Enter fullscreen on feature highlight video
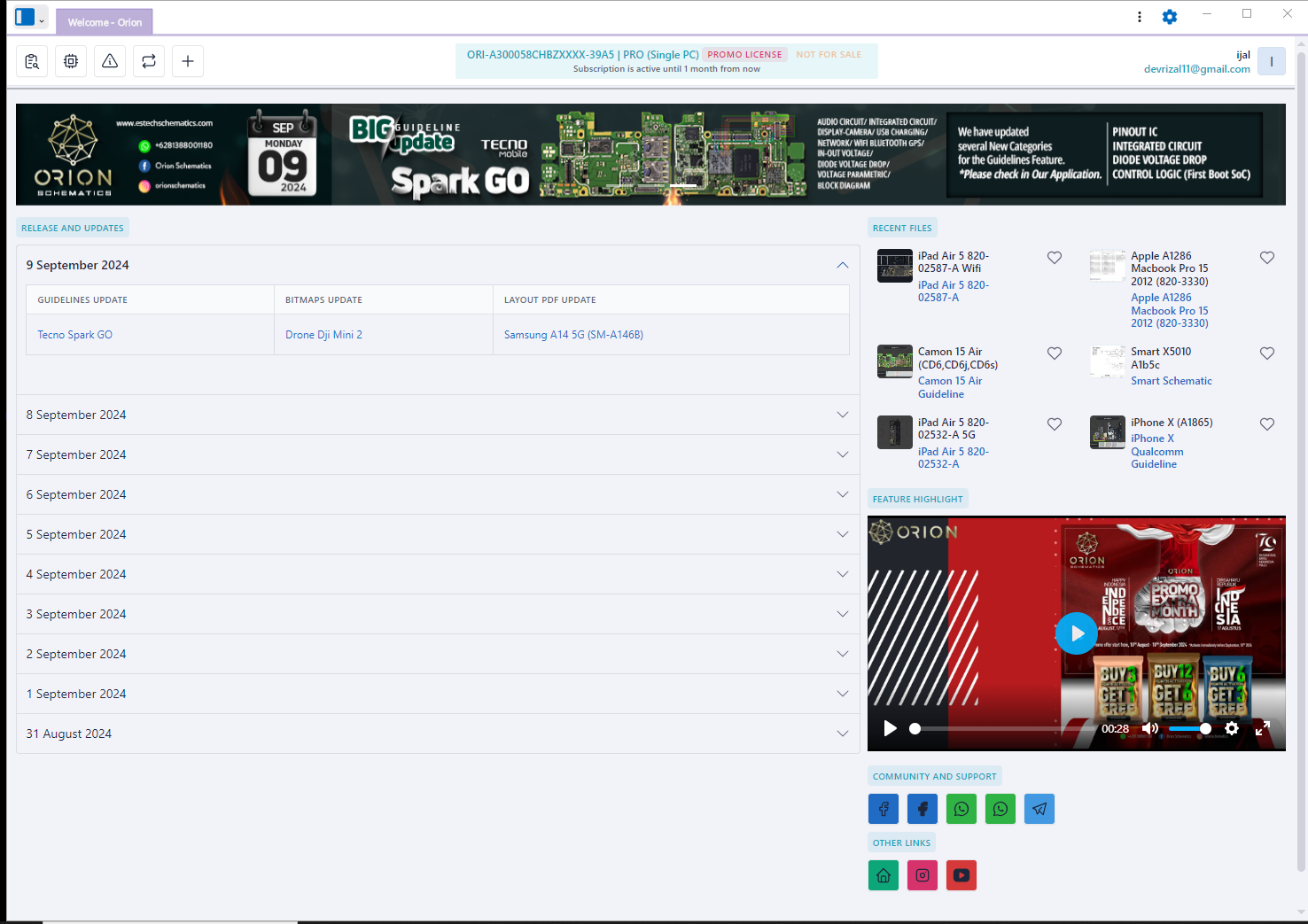Viewport: 1308px width, 924px height. coord(1263,728)
